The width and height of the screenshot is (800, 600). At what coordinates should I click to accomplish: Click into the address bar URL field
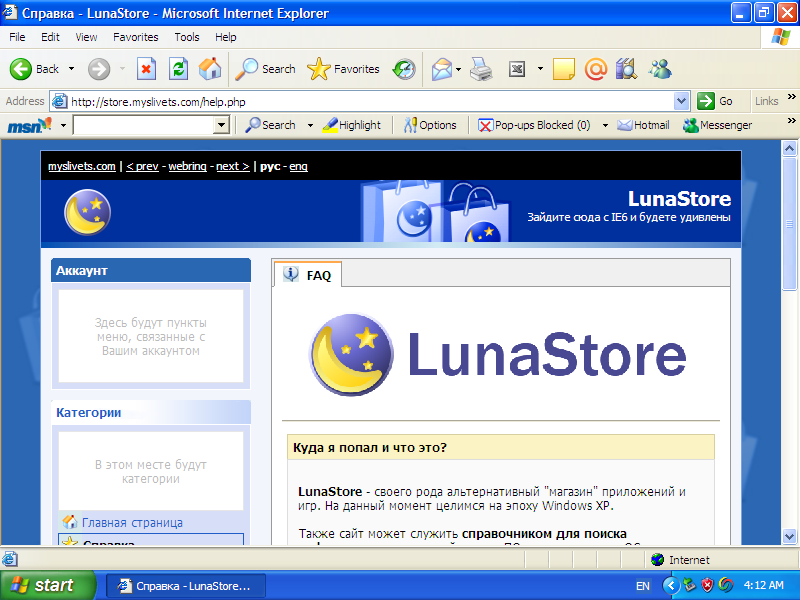(371, 102)
